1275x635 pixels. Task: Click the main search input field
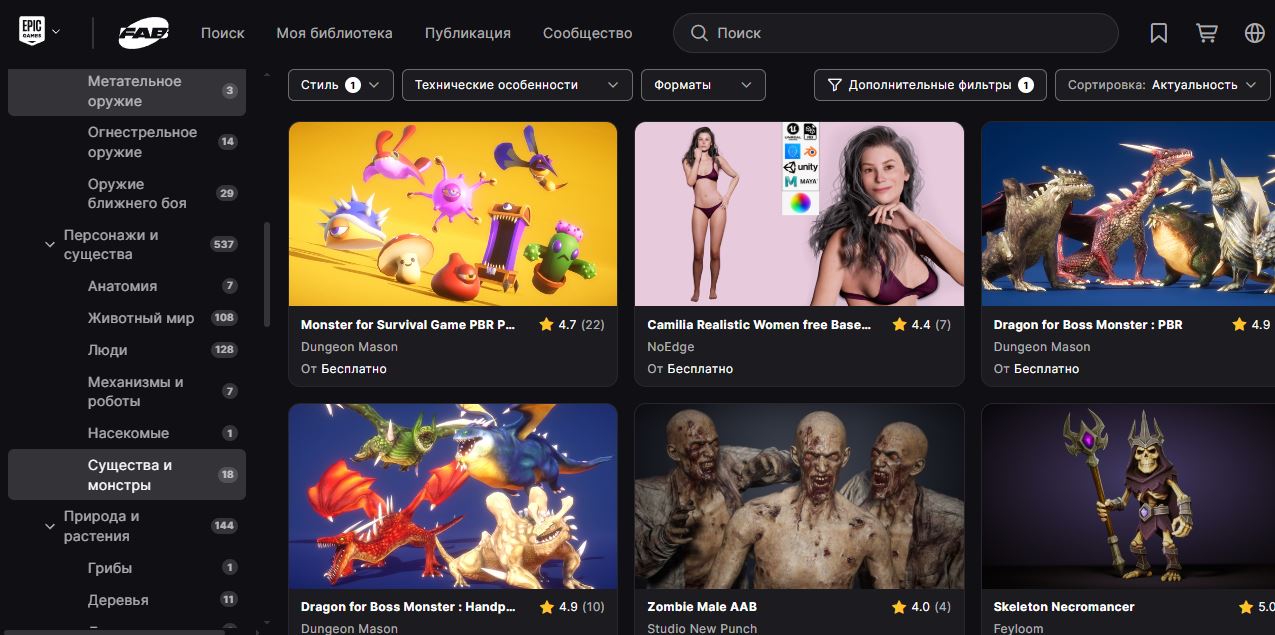tap(895, 33)
